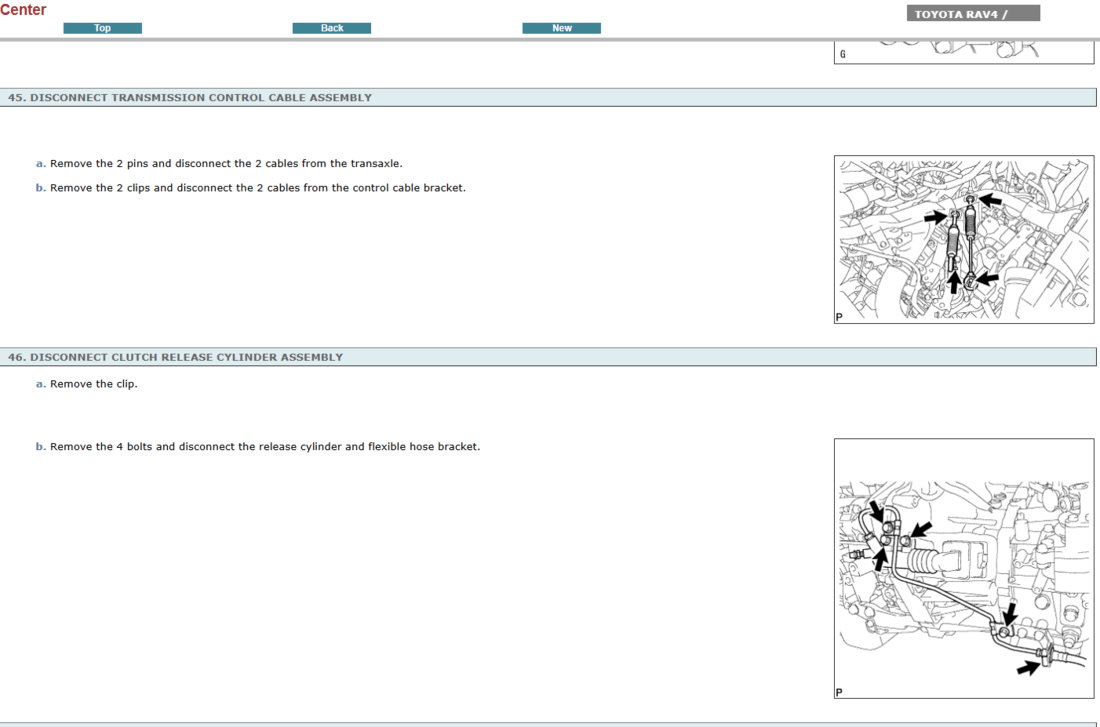Select the section 45 Disconnect Transmission Control Cable header

pyautogui.click(x=190, y=98)
